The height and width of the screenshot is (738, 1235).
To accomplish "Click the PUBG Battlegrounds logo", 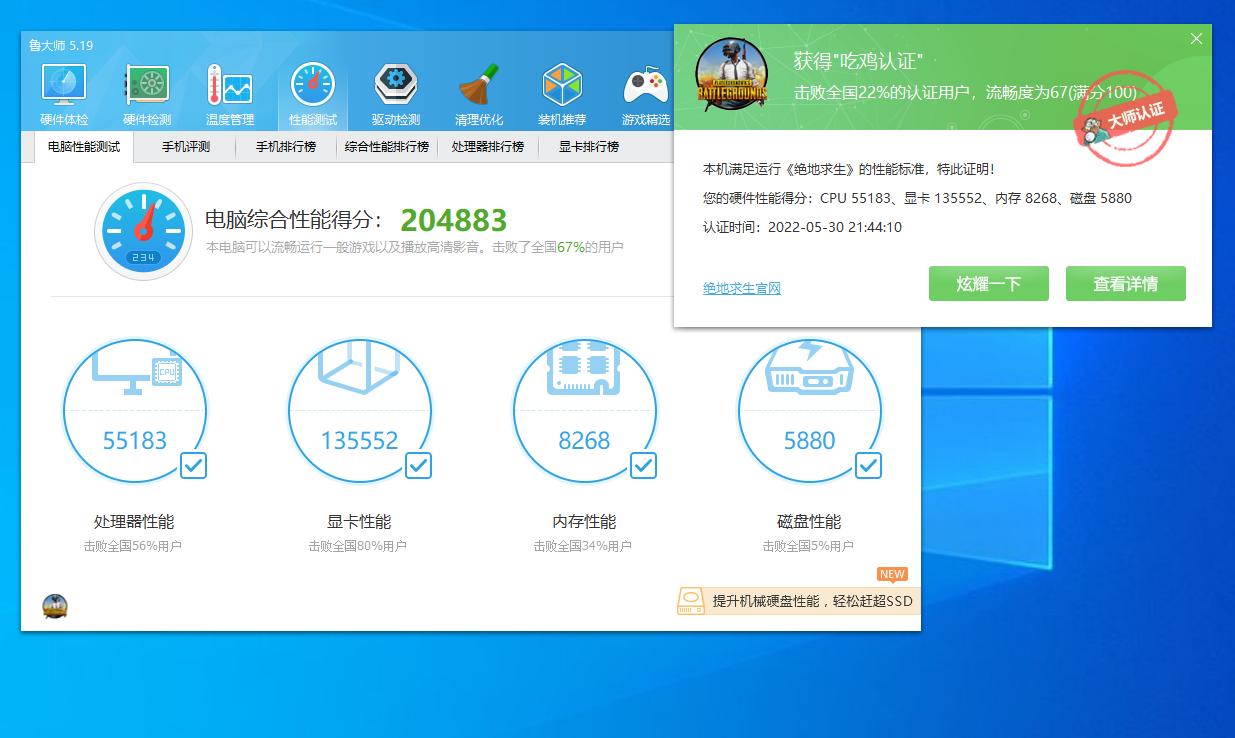I will (731, 74).
